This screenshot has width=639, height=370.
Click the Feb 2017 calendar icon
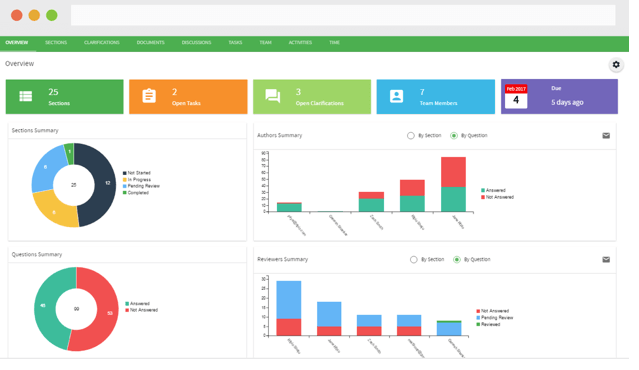click(x=516, y=96)
